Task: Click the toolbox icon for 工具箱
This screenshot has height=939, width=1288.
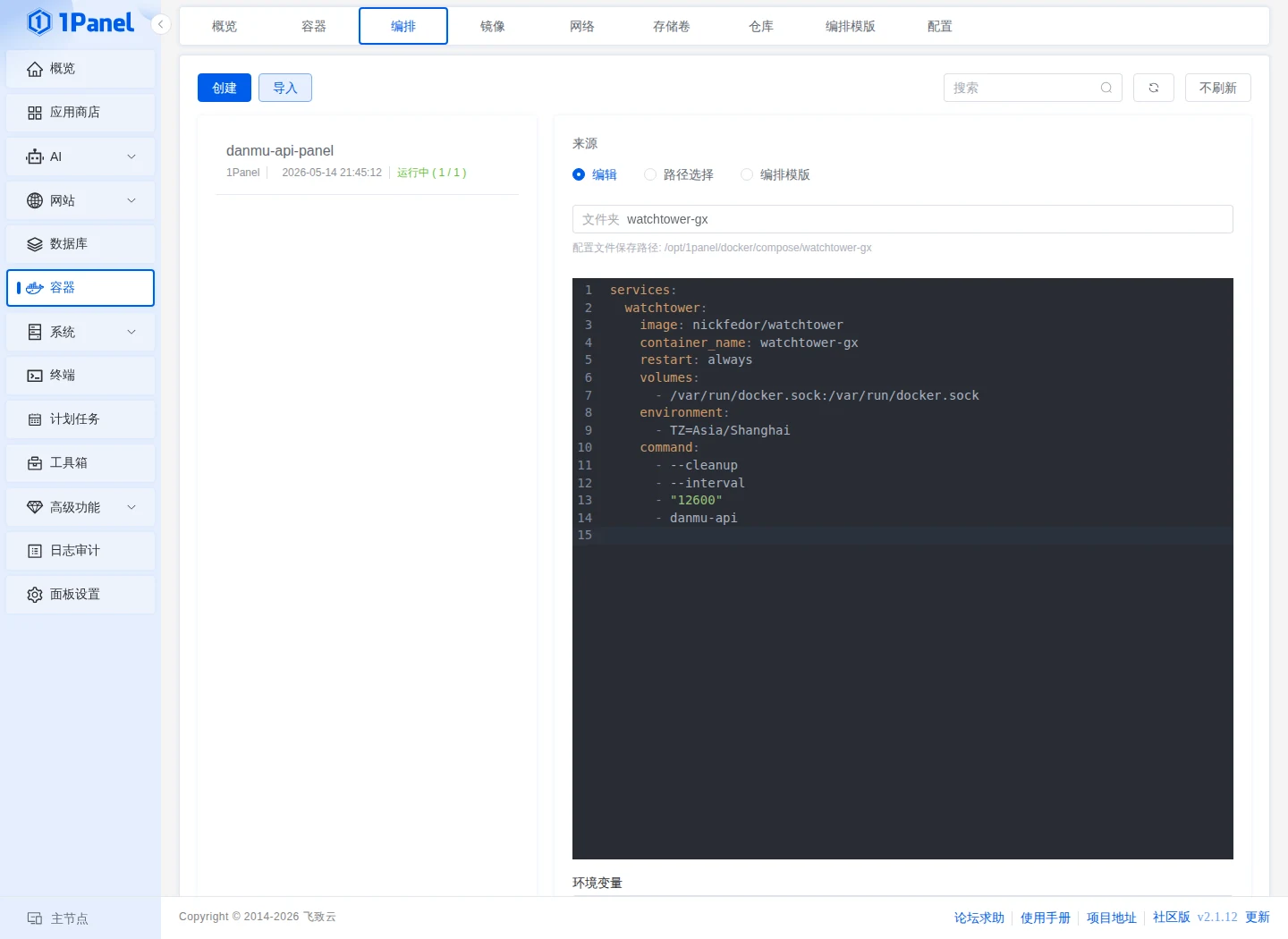Action: [x=35, y=463]
